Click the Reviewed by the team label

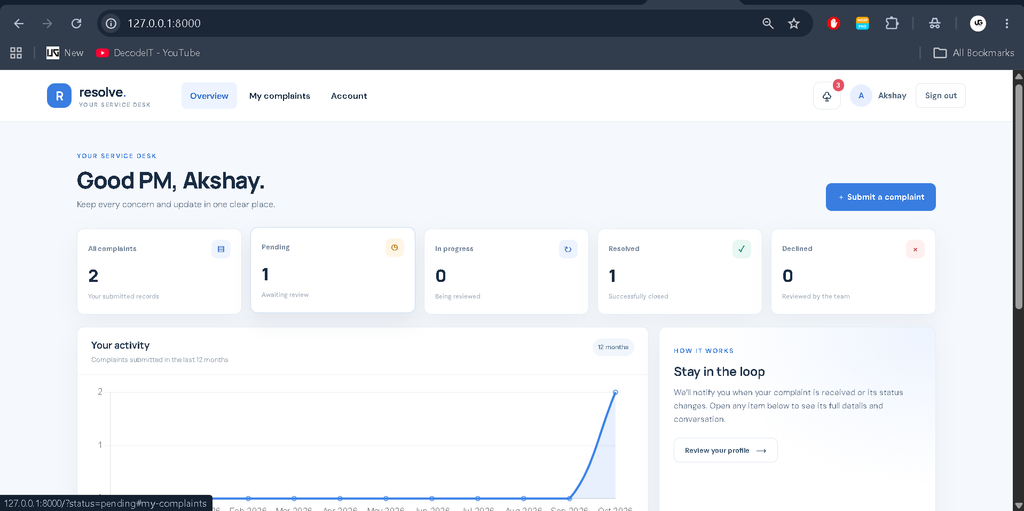click(816, 296)
